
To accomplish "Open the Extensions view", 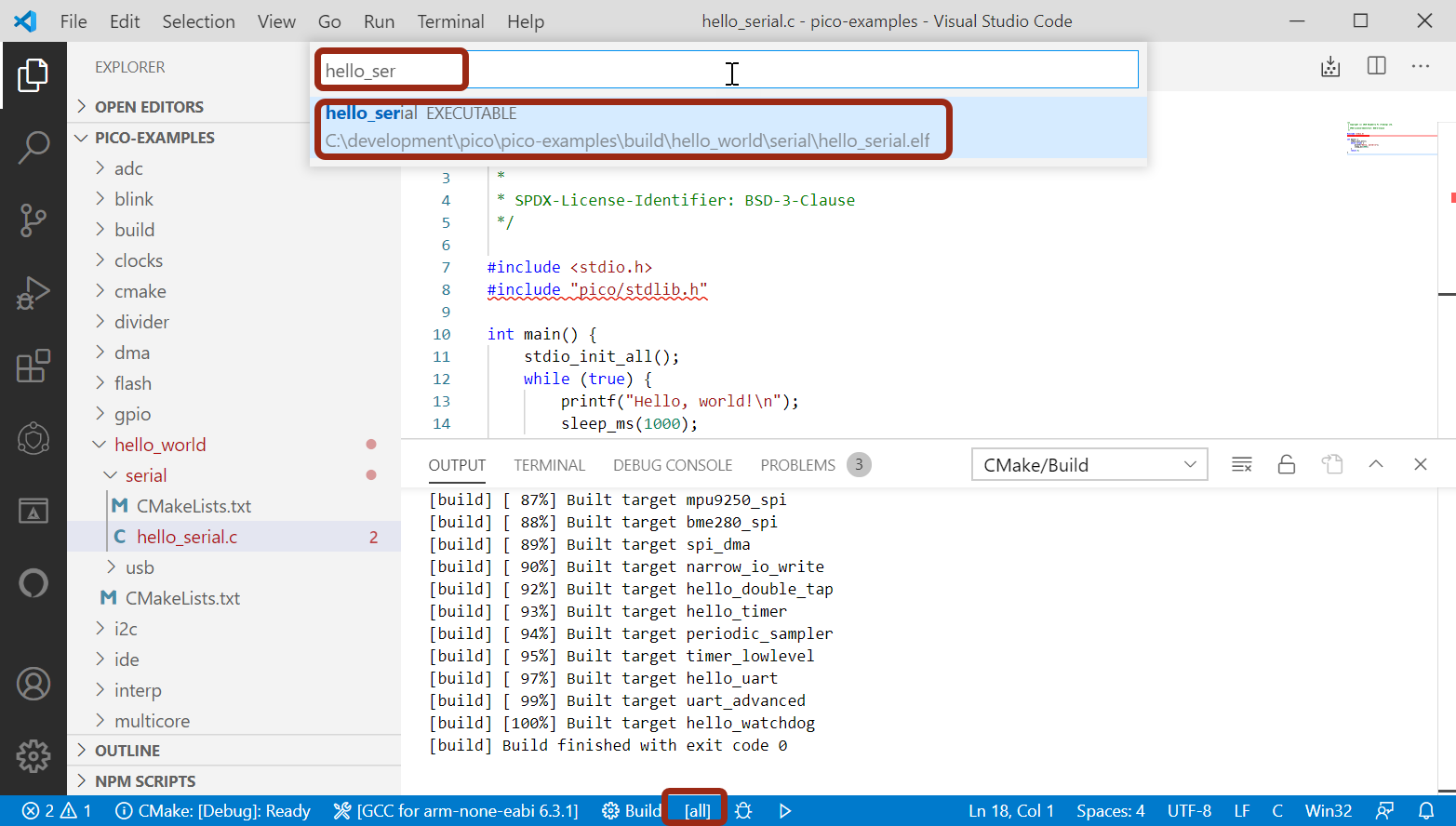I will [x=33, y=366].
